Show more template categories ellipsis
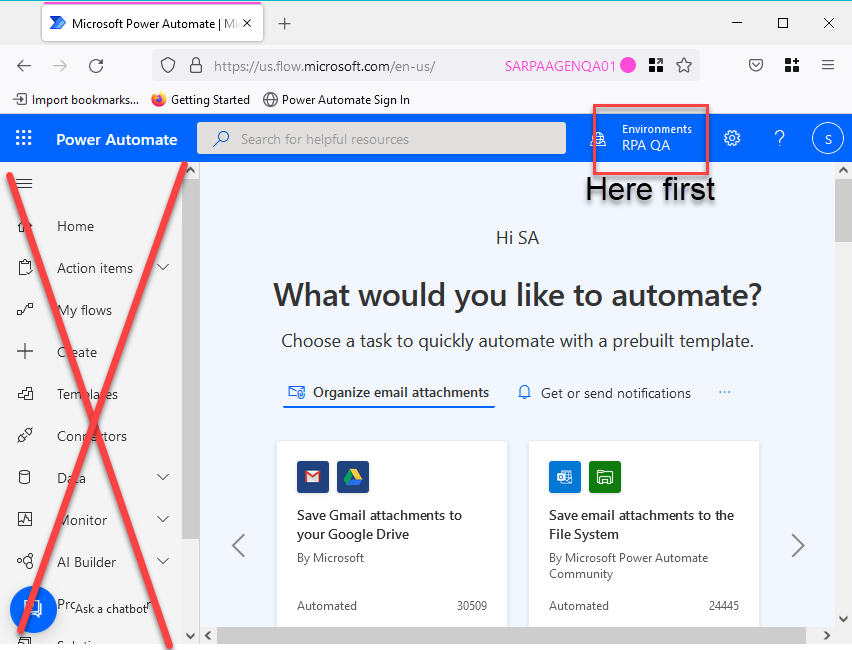Viewport: 852px width, 650px height. 724,392
